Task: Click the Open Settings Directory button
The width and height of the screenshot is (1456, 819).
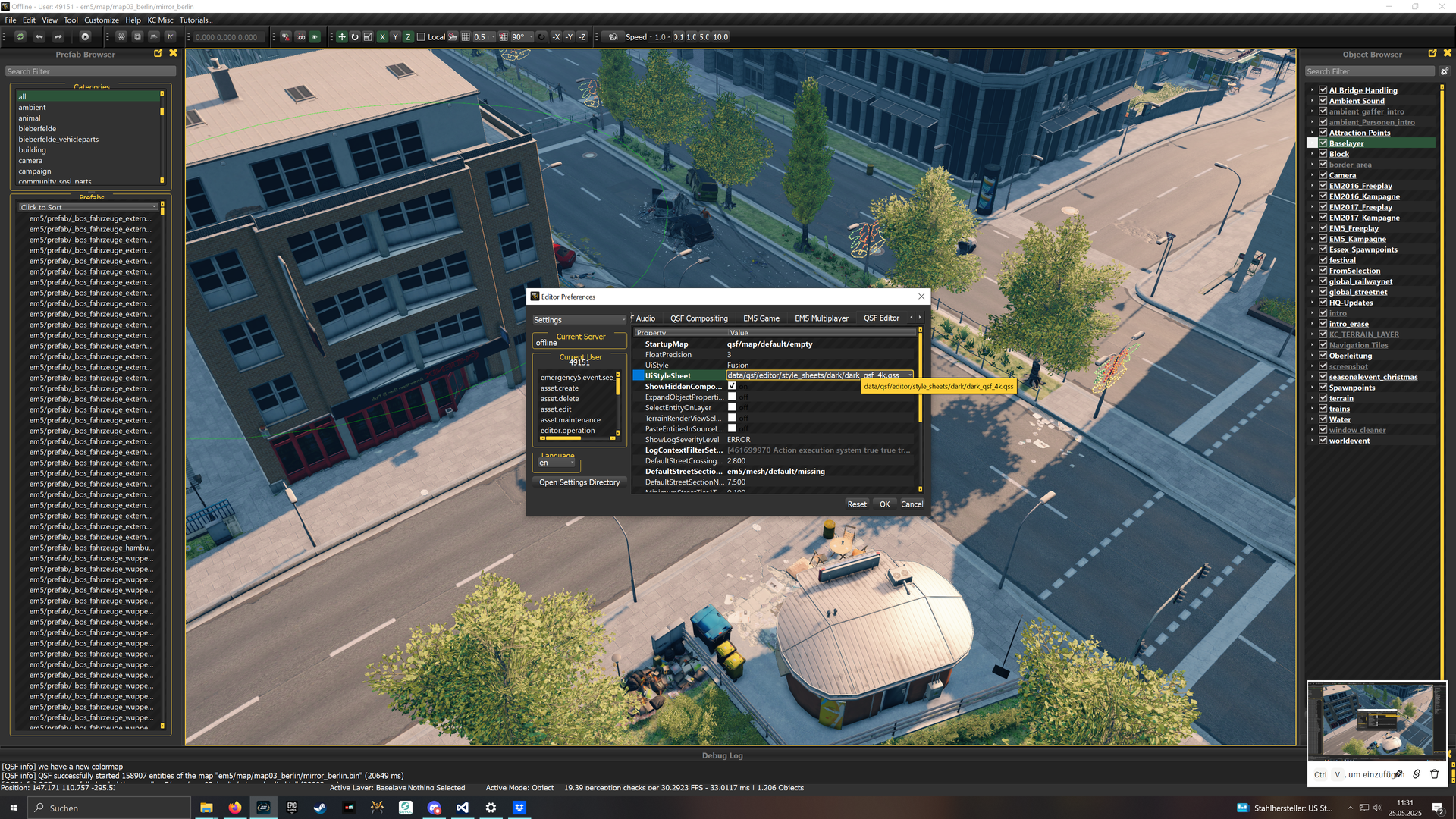Action: (x=579, y=482)
